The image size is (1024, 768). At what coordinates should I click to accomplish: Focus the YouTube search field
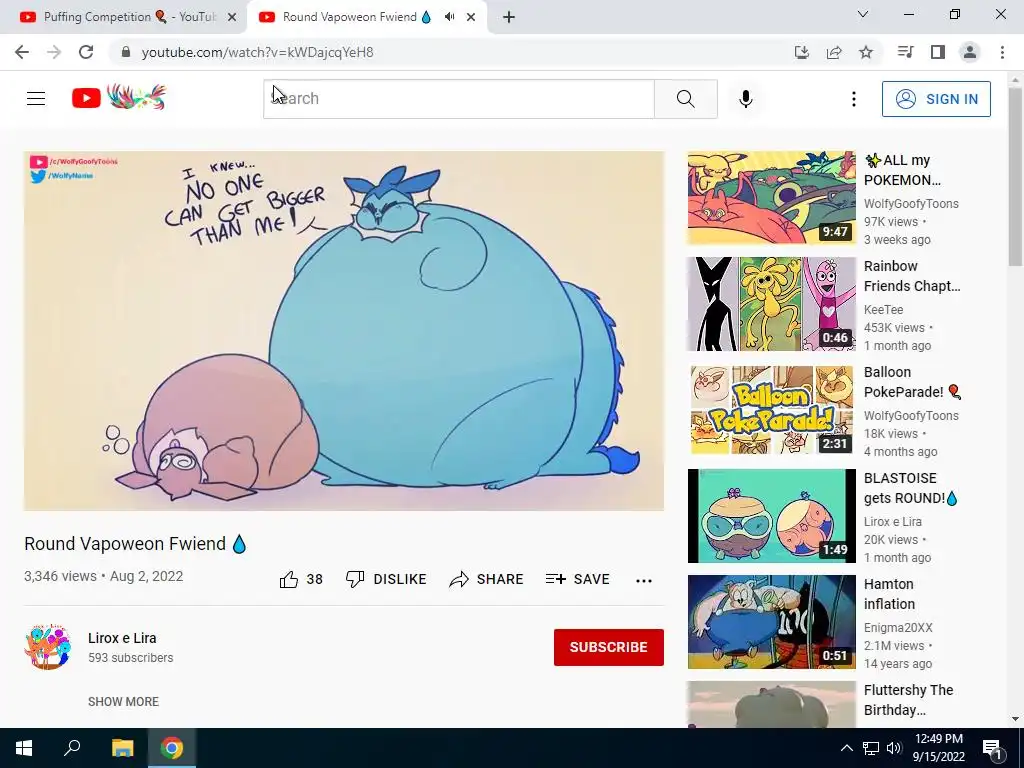(x=458, y=99)
